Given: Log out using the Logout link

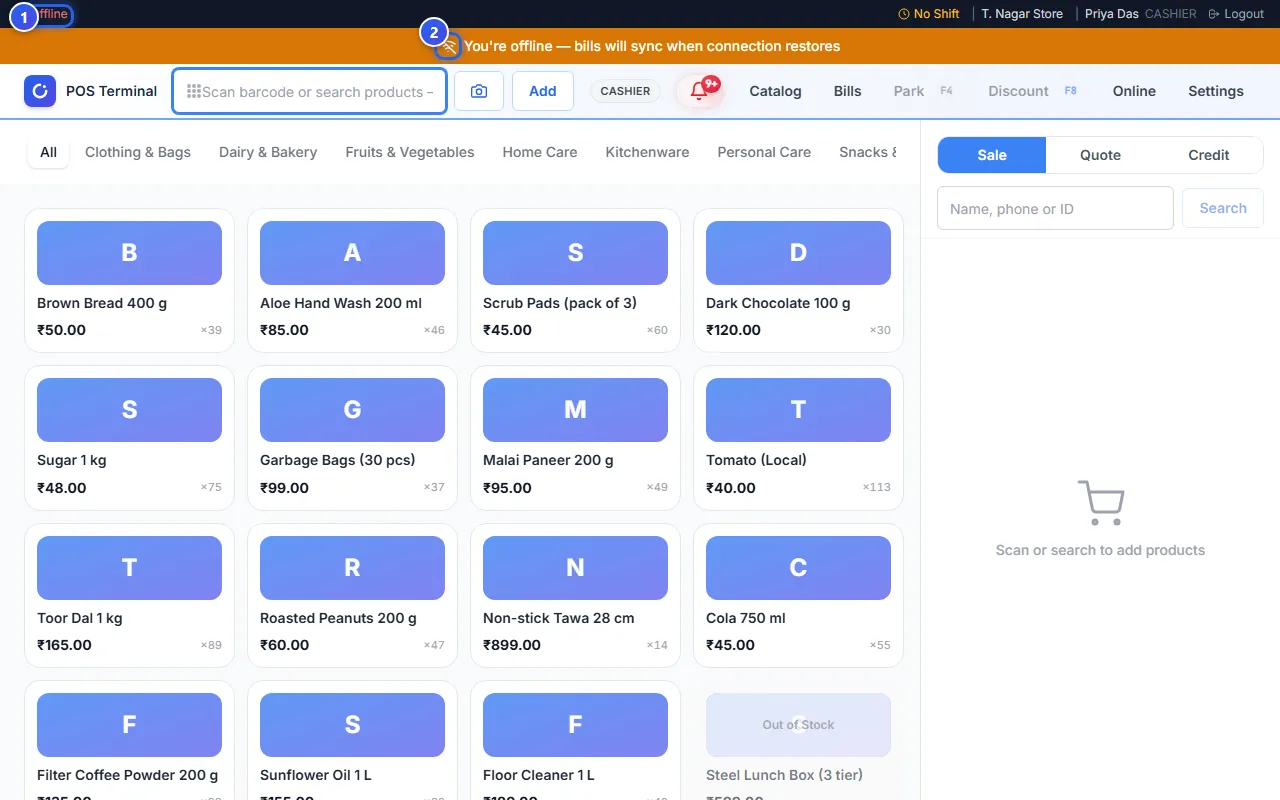Looking at the screenshot, I should pos(1236,14).
